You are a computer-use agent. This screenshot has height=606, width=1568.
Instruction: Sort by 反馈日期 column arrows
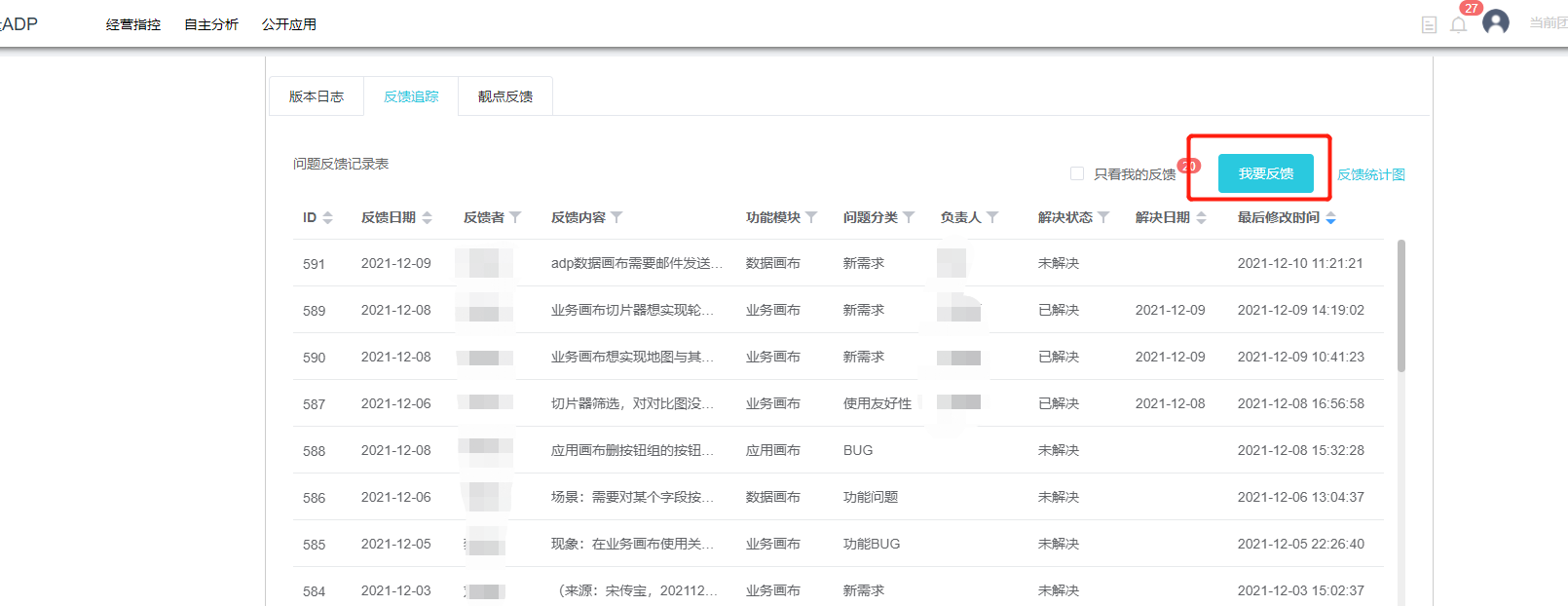point(428,217)
